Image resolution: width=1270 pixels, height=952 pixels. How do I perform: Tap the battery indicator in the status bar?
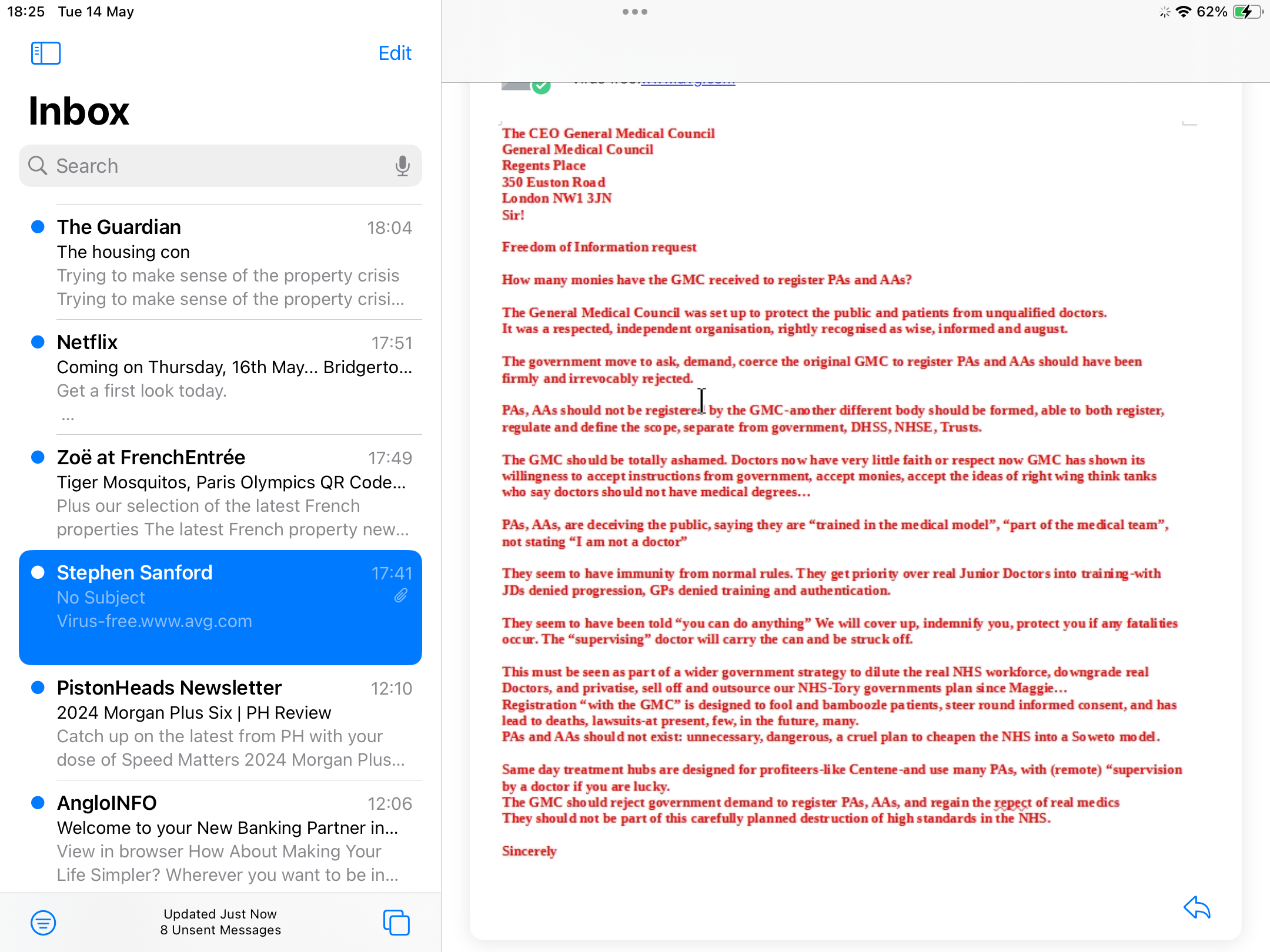coord(1247,12)
